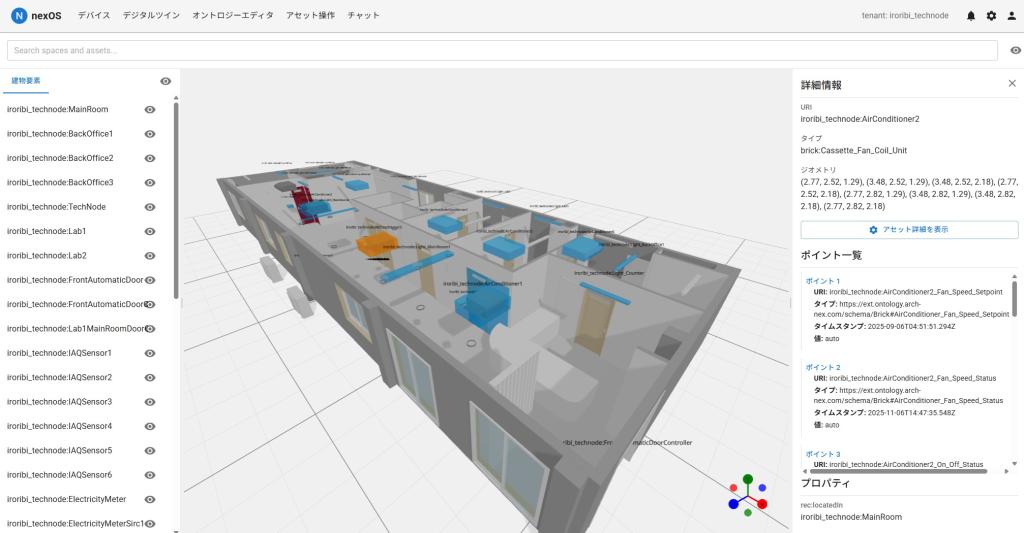The image size is (1024, 533).
Task: Hide IAQSensor1 in the list
Action: 150,353
